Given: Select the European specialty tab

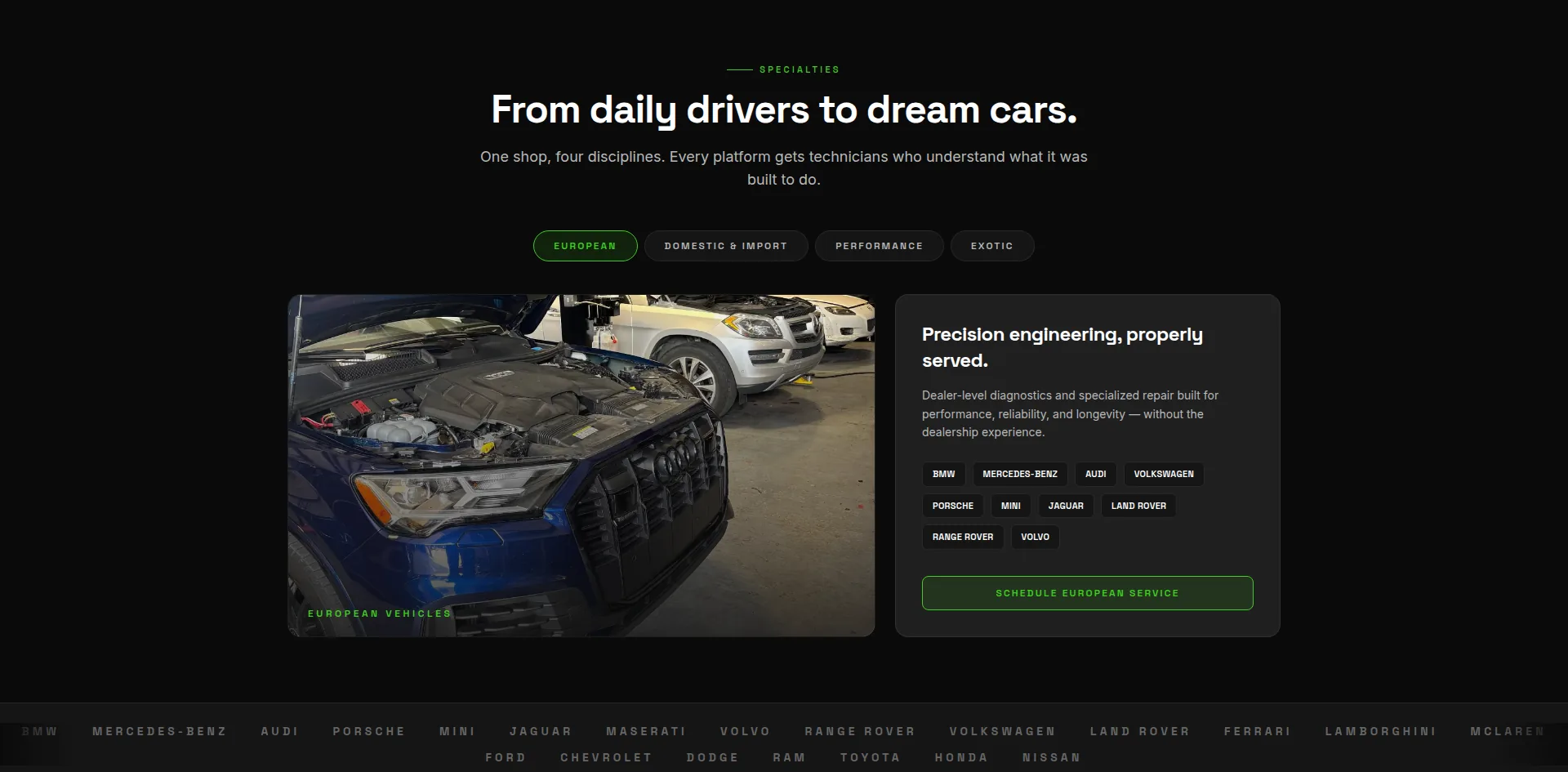Looking at the screenshot, I should coord(585,246).
